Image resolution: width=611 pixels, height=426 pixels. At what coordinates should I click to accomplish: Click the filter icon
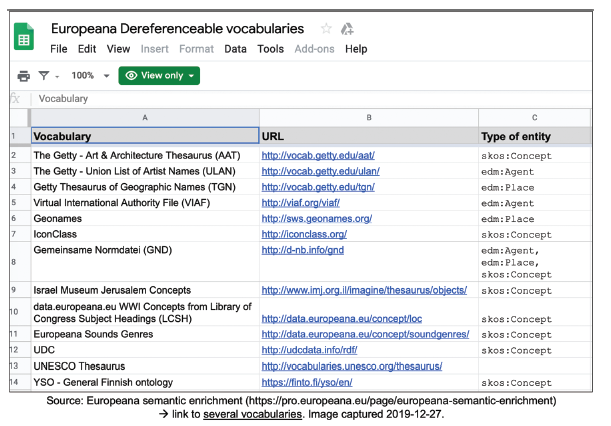[x=44, y=76]
